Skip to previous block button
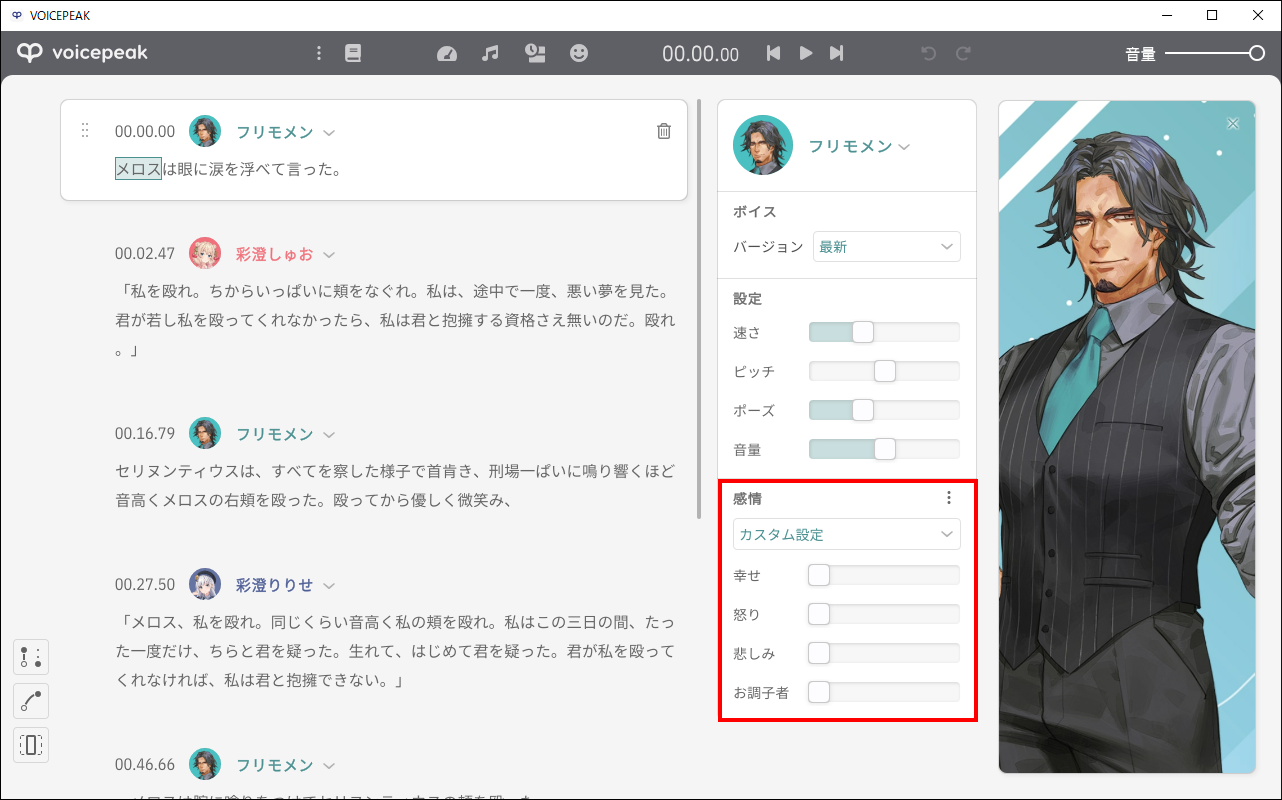The image size is (1282, 800). (x=773, y=53)
